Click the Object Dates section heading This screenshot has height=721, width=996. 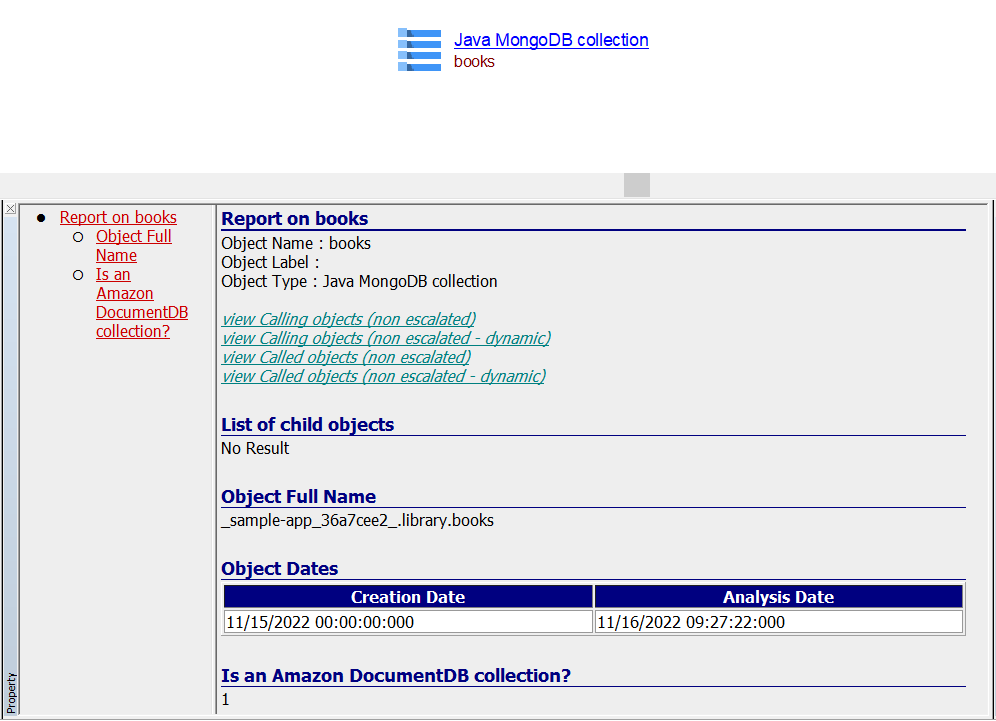(279, 568)
